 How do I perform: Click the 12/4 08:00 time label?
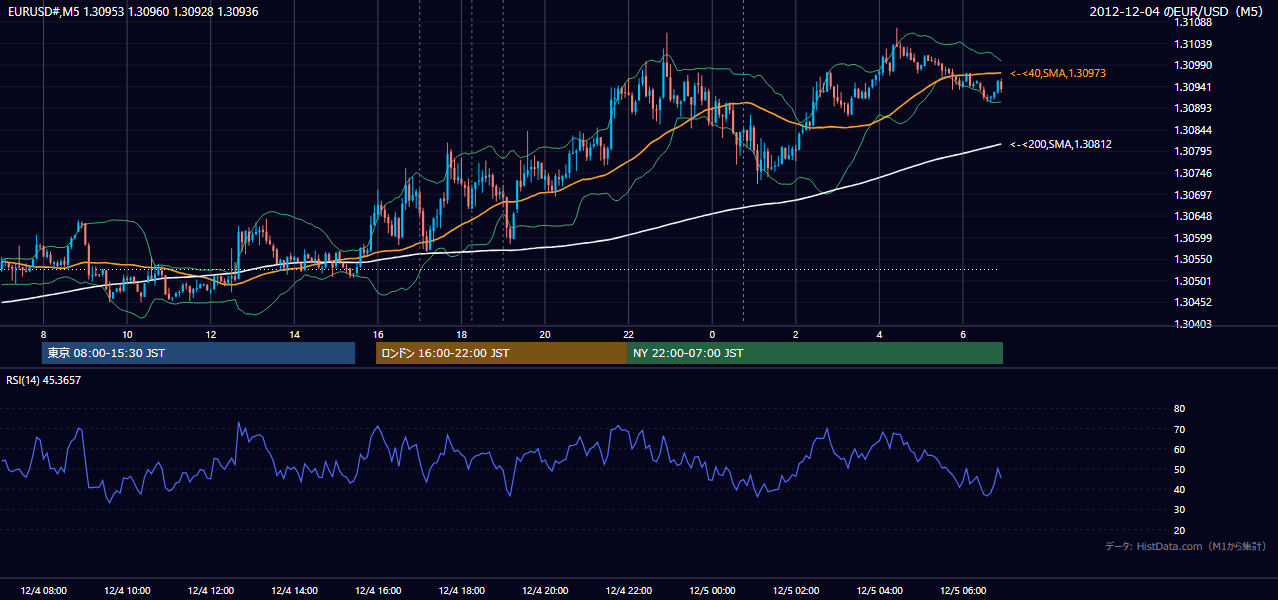point(44,591)
